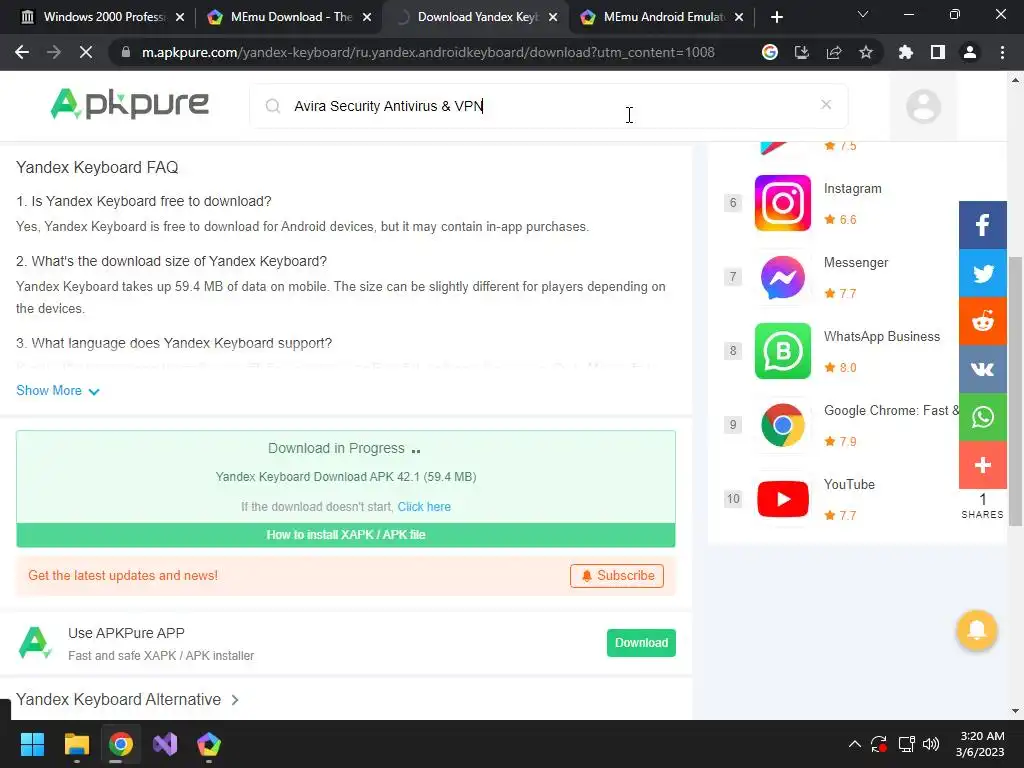This screenshot has width=1024, height=768.
Task: Click the APKPure app icon in promo
Action: tap(35, 643)
